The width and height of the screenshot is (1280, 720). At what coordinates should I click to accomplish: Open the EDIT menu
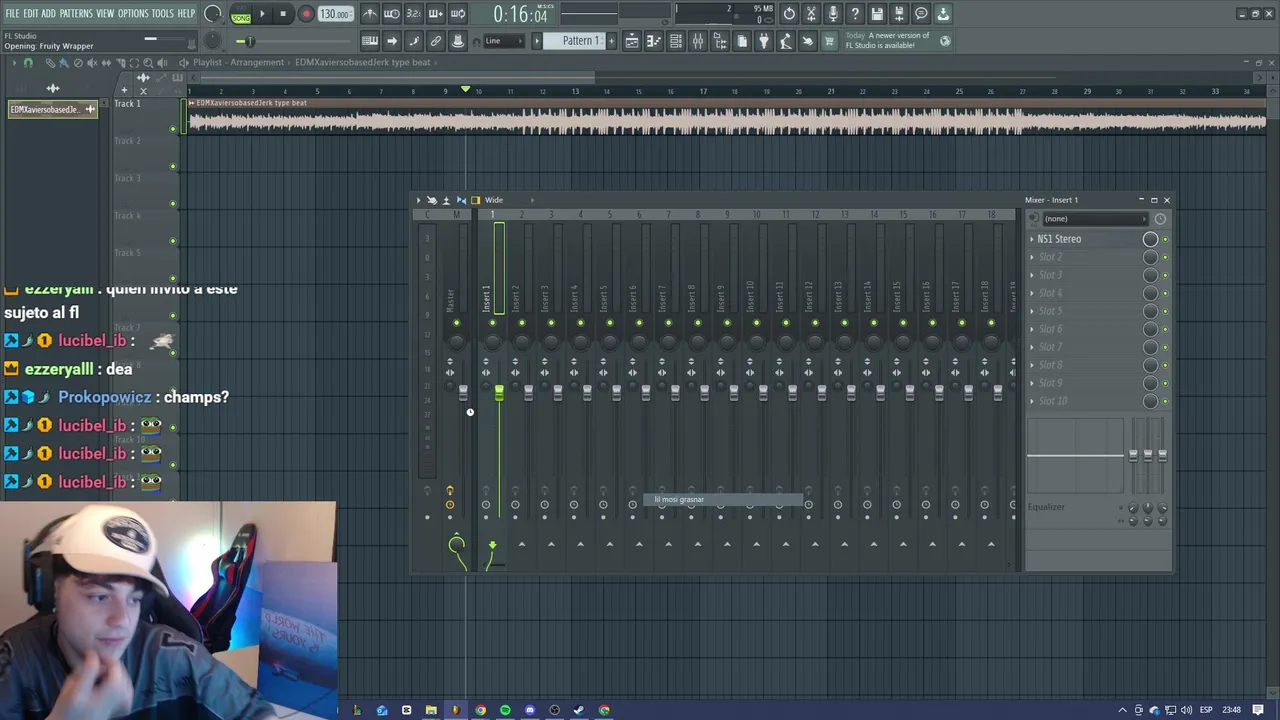(x=31, y=13)
